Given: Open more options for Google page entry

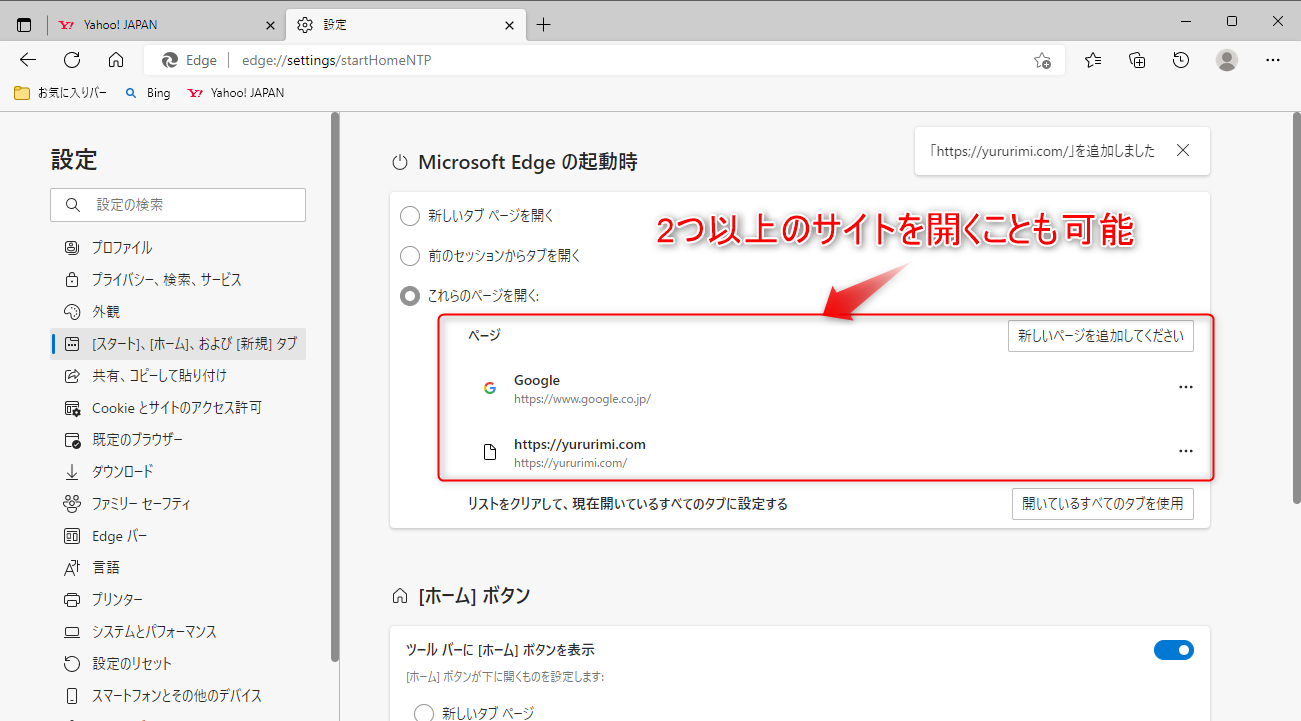Looking at the screenshot, I should coord(1186,387).
